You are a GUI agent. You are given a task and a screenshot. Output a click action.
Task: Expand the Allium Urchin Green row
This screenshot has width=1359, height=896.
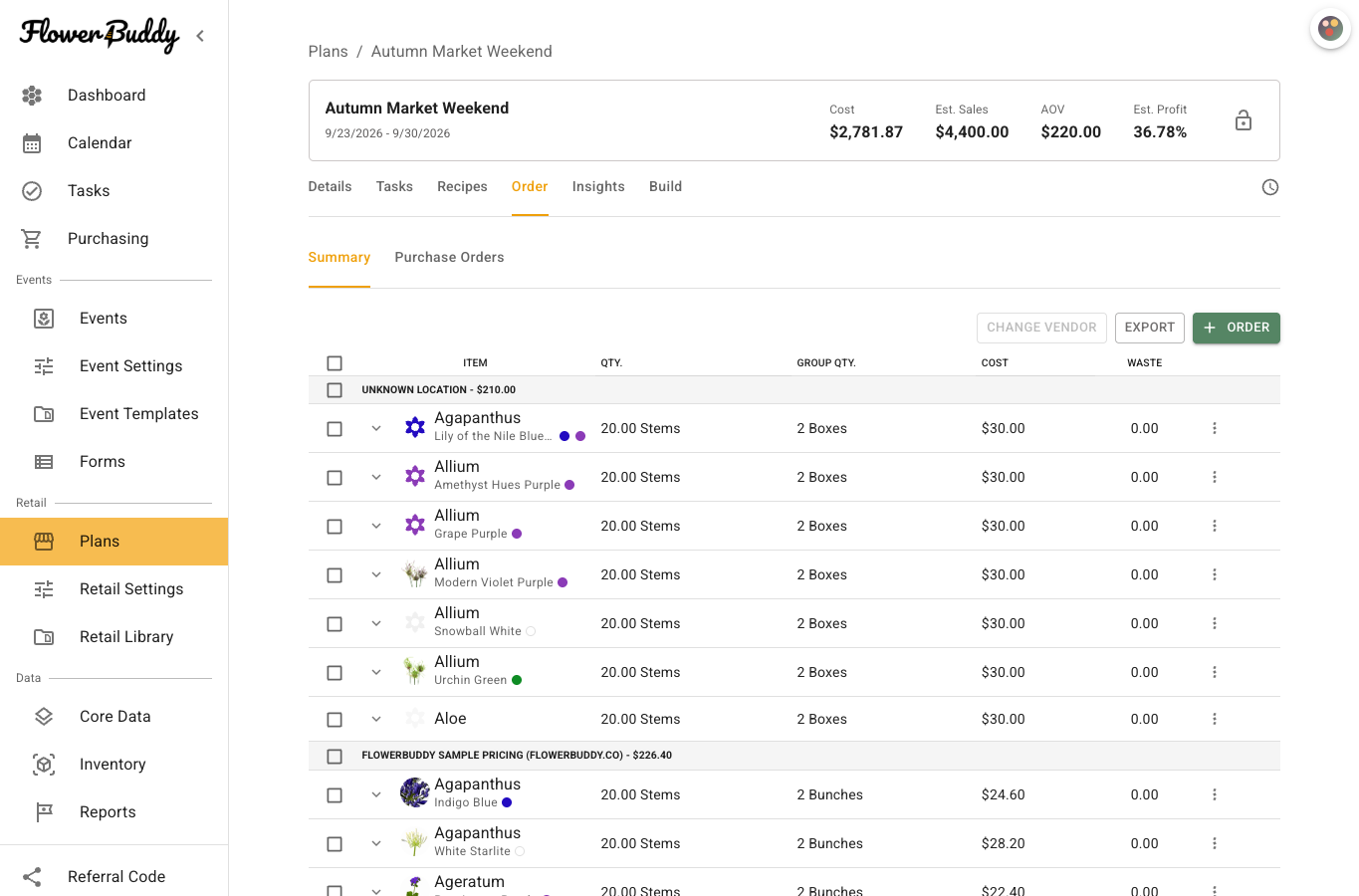pos(376,672)
